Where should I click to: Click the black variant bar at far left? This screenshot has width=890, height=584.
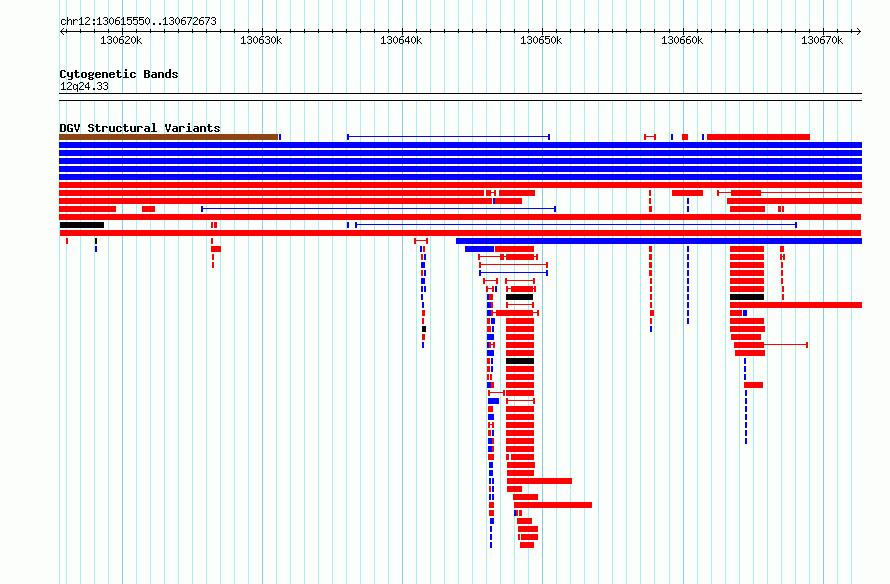pos(82,225)
